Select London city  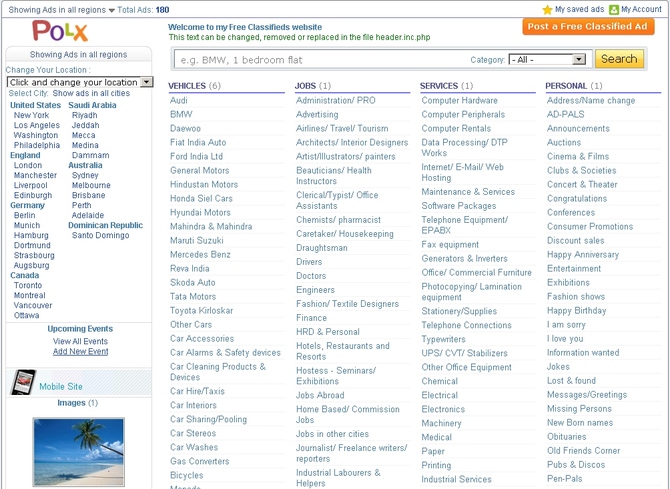click(28, 165)
